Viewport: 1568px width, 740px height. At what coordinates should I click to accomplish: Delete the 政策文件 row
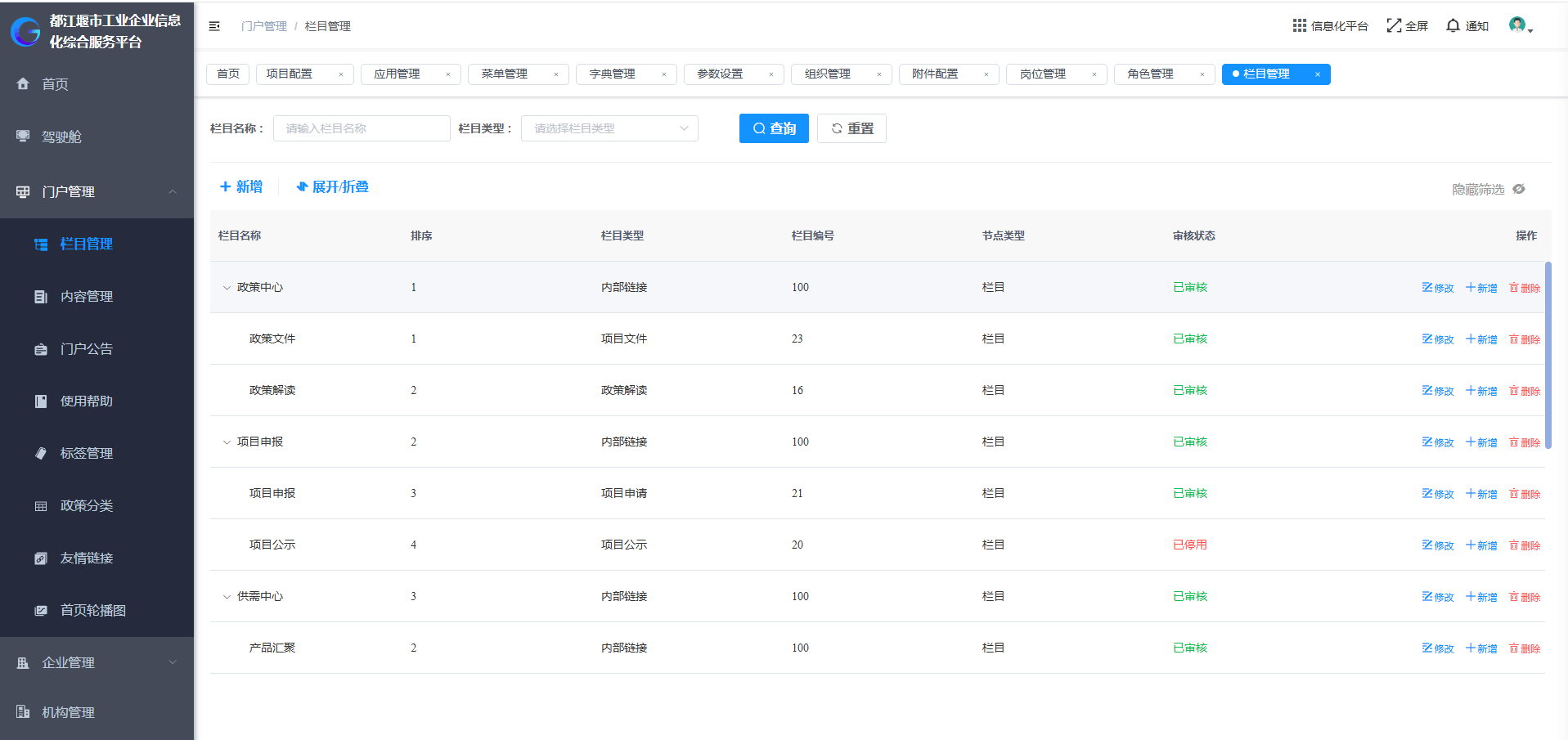coord(1525,339)
